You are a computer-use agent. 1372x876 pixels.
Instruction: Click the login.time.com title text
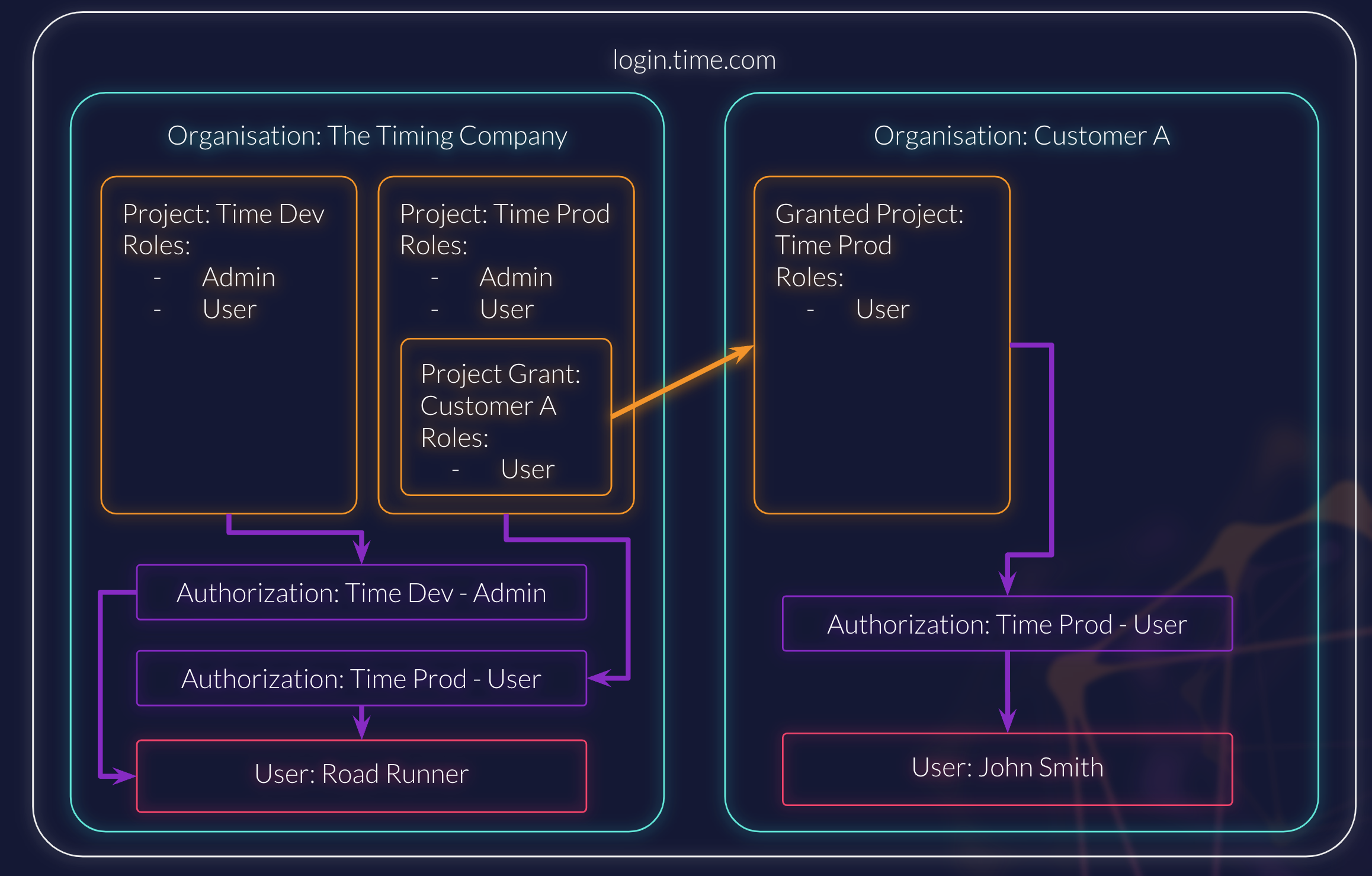pos(694,60)
